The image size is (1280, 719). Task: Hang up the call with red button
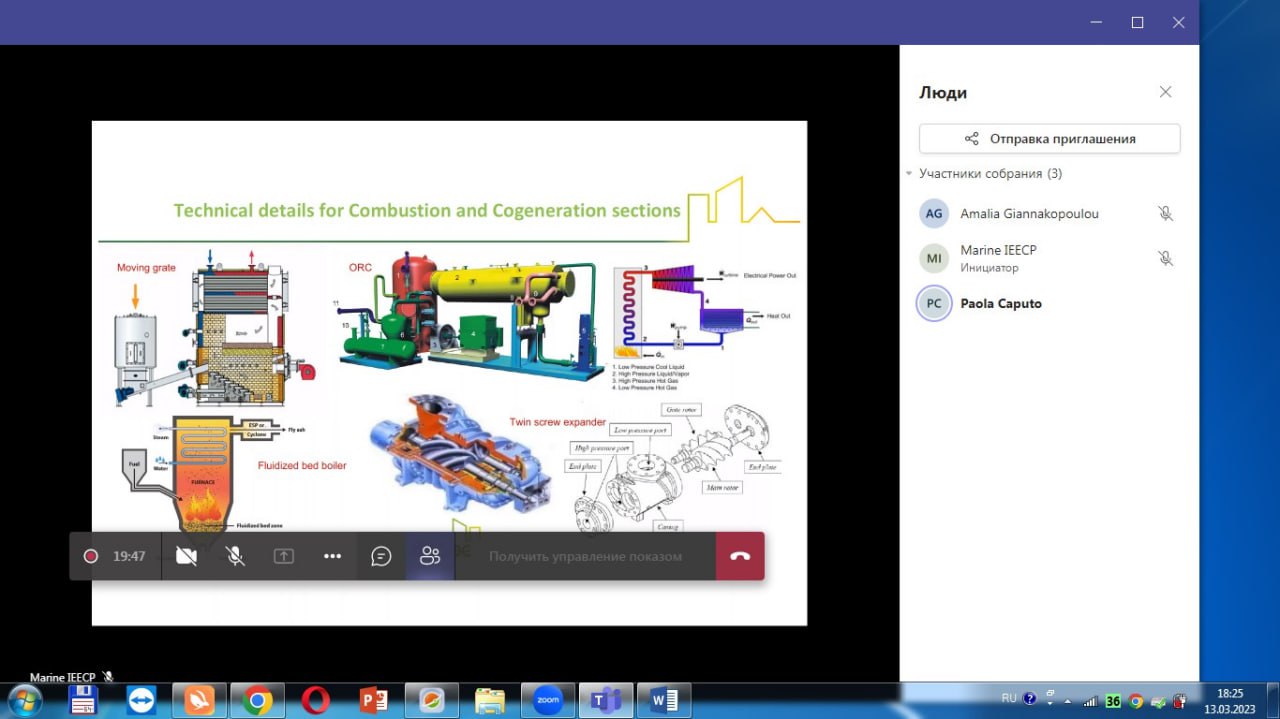pyautogui.click(x=740, y=557)
